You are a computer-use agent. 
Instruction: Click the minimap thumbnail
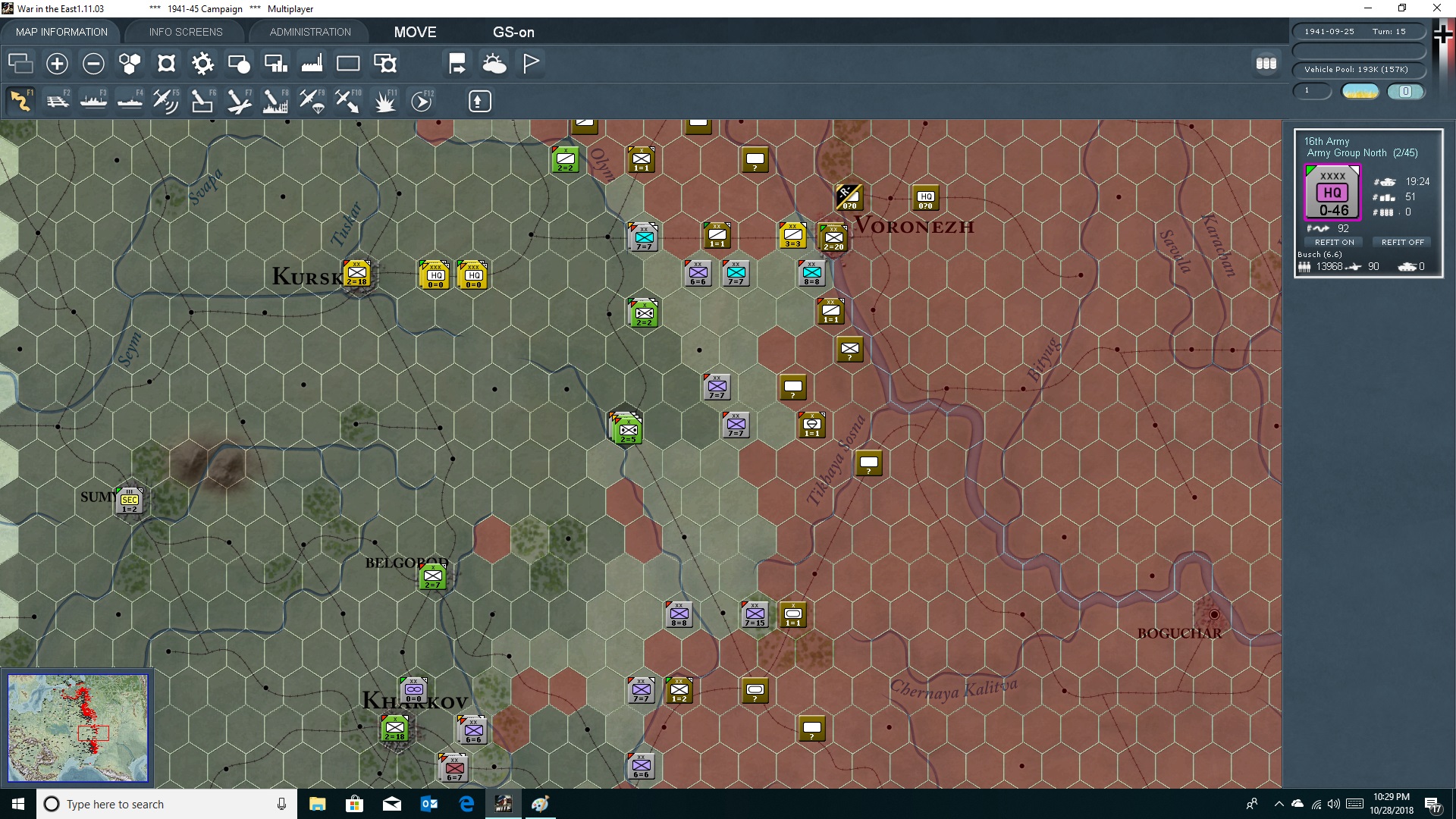[x=78, y=728]
